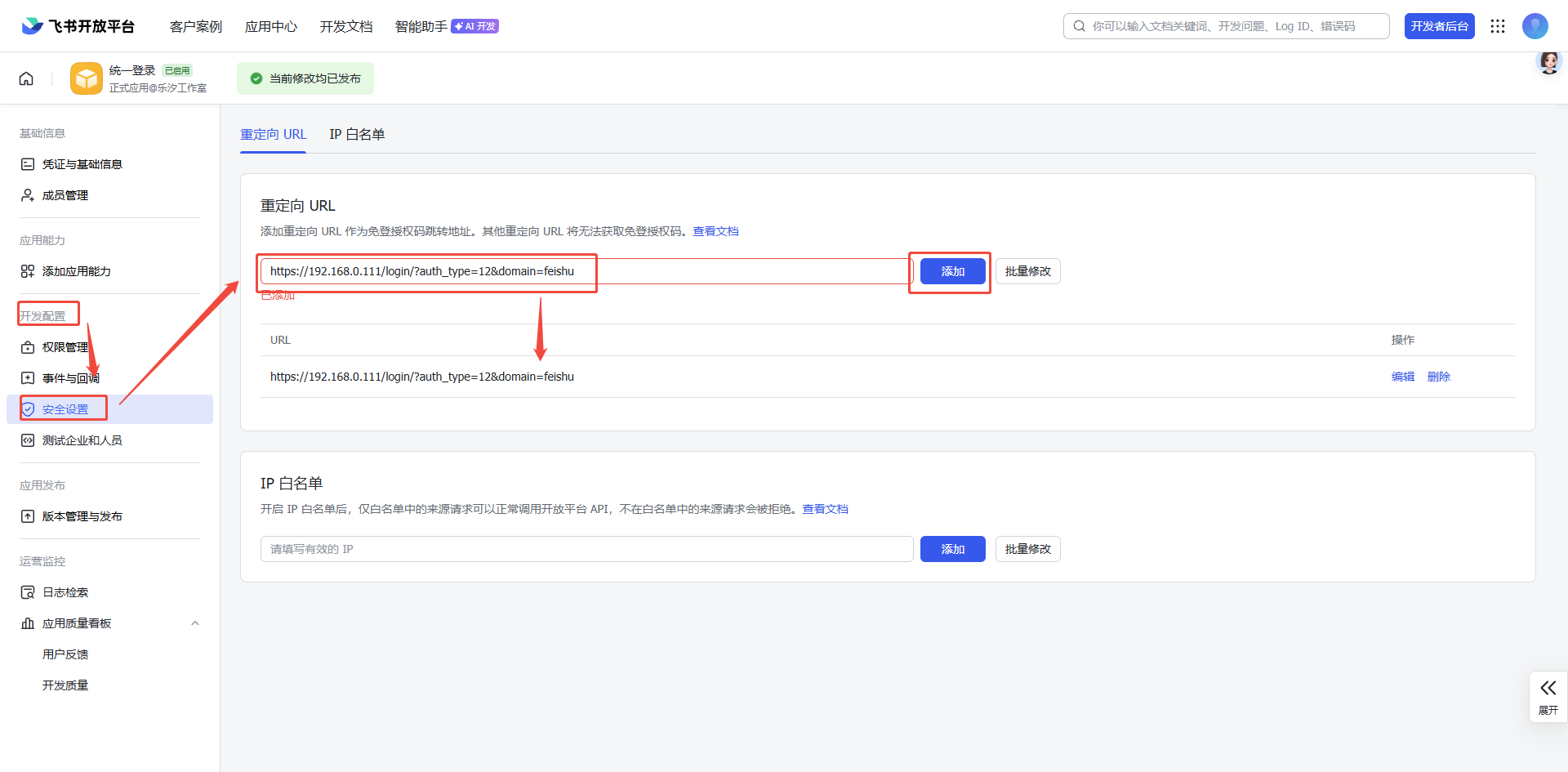Open the app grid launcher icon
The height and width of the screenshot is (772, 1568).
(1498, 26)
